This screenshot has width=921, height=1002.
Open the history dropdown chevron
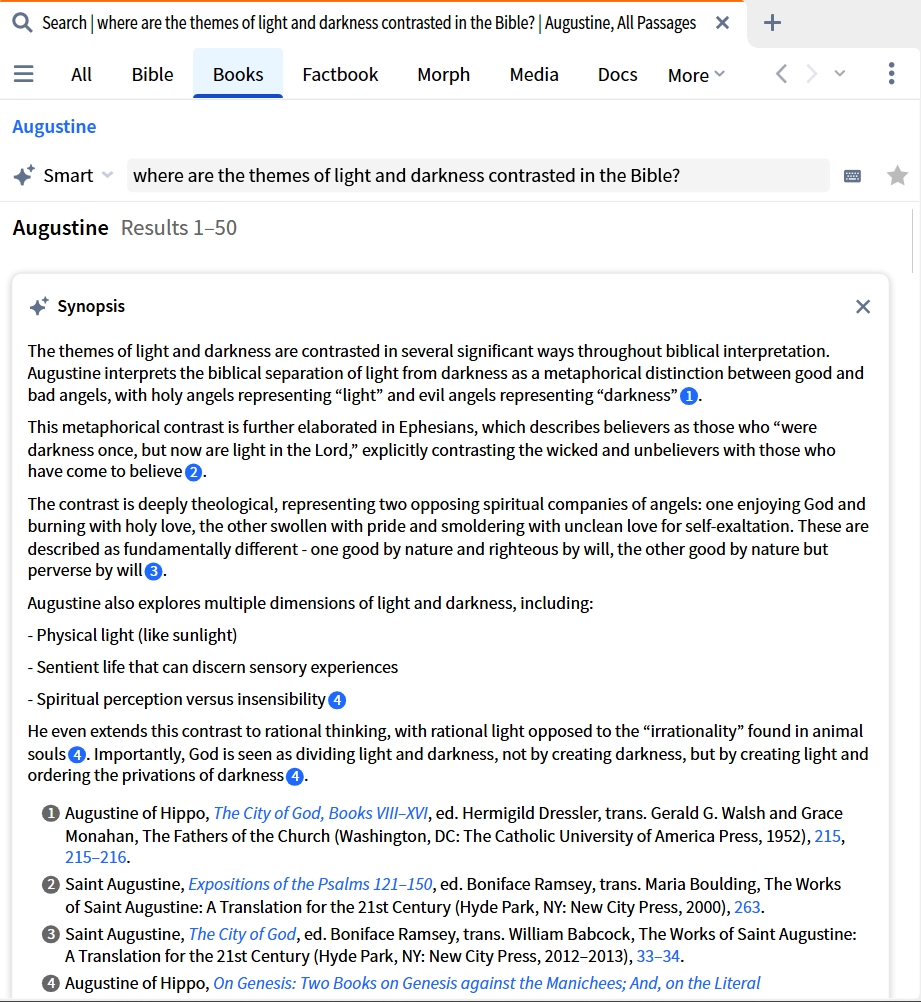click(x=840, y=73)
